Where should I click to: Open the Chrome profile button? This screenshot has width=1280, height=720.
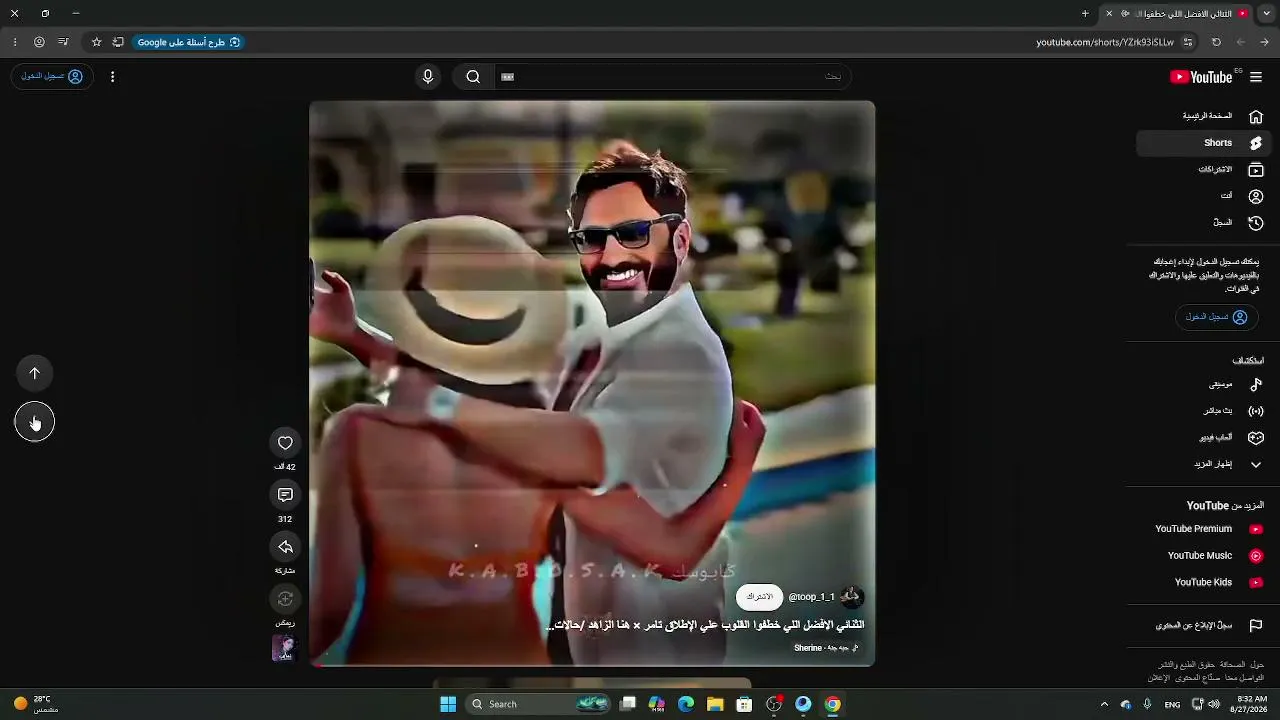[x=39, y=42]
